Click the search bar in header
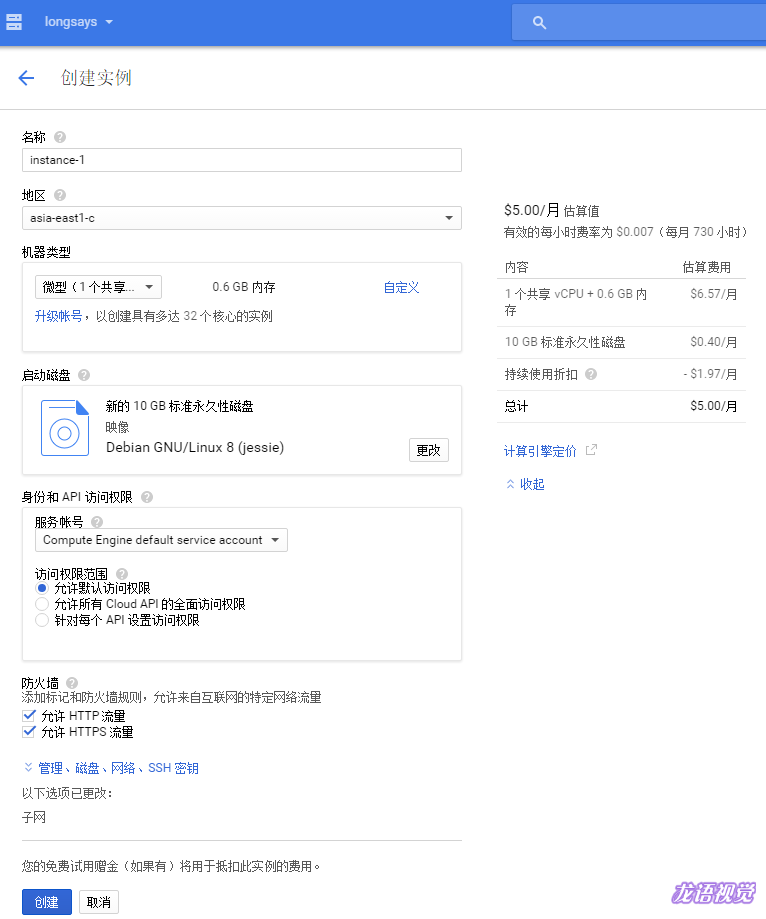Screen dimensions: 766x919 [639, 23]
